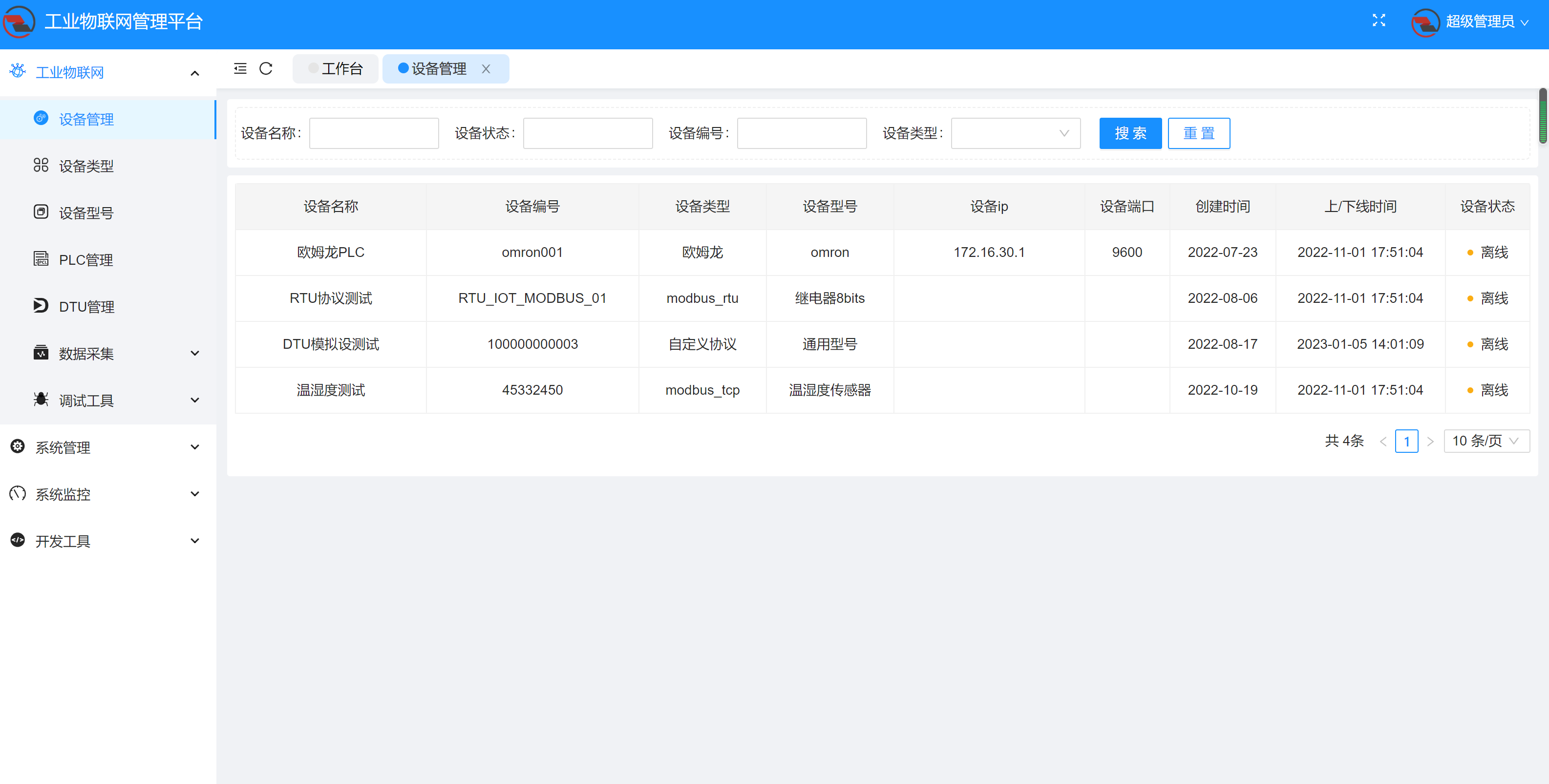Click the 上/下线时间 column header
The width and height of the screenshot is (1549, 784).
(x=1360, y=207)
